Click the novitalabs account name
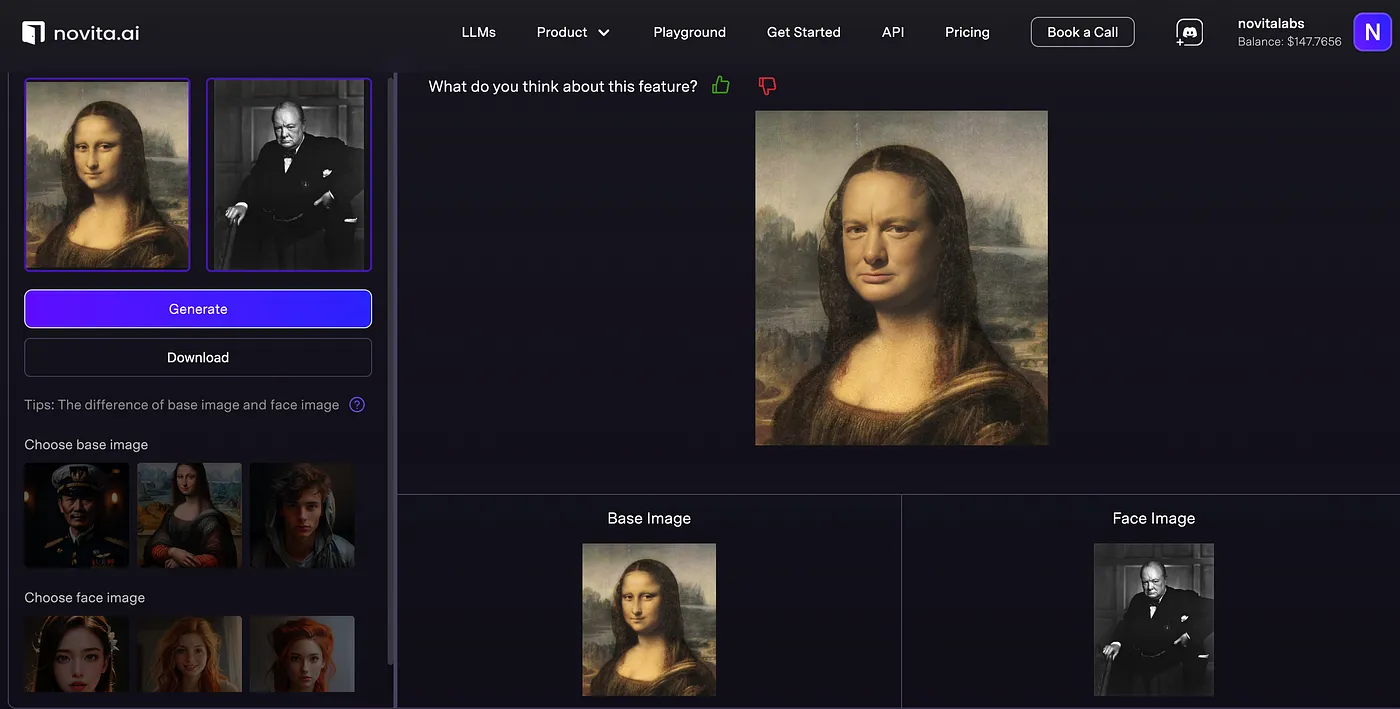This screenshot has height=709, width=1400. pyautogui.click(x=1271, y=23)
